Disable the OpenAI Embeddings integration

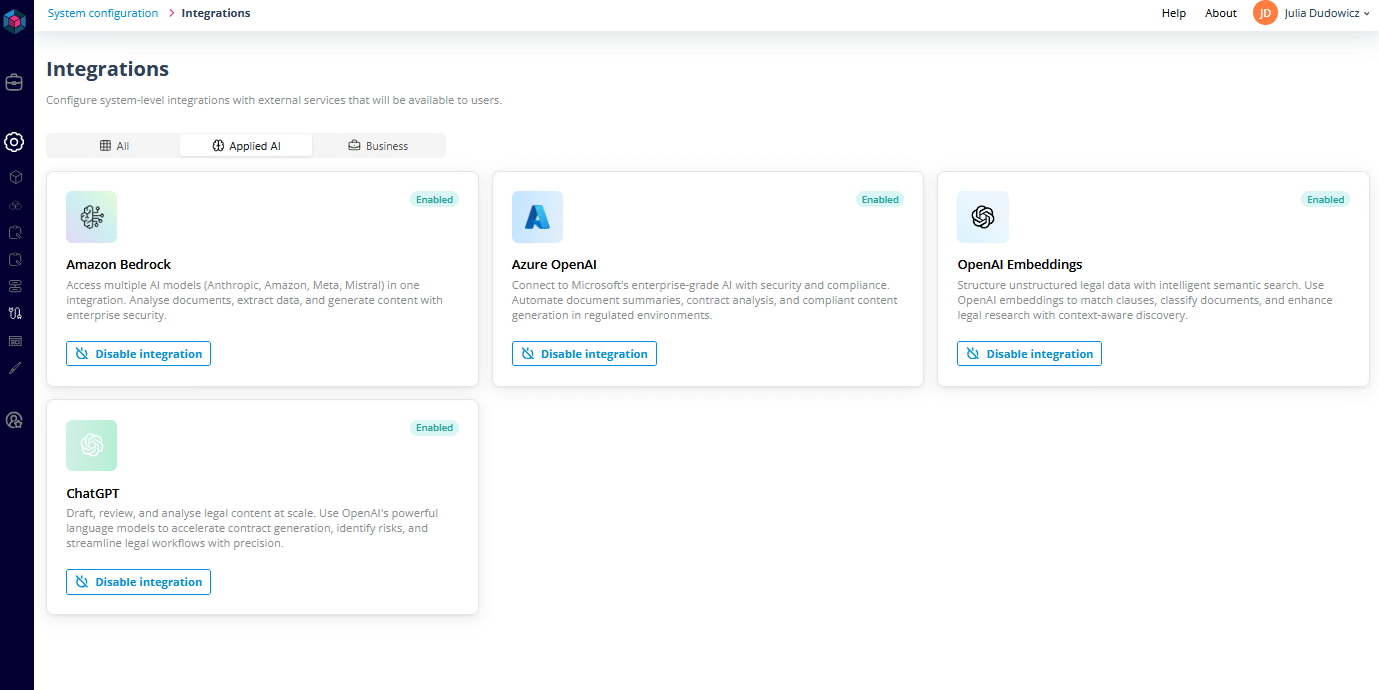(1029, 354)
